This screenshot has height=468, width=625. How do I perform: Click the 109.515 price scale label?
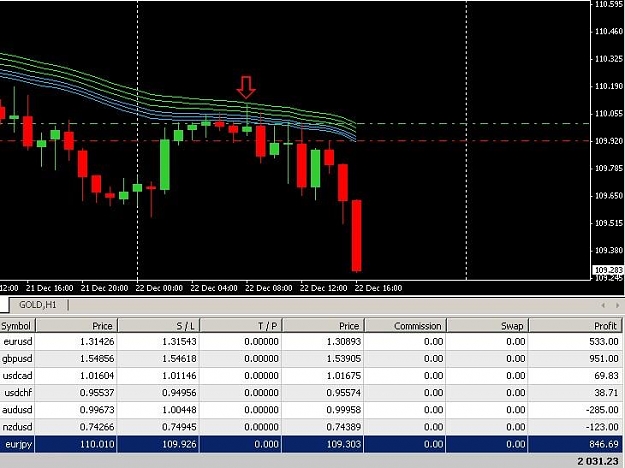pyautogui.click(x=609, y=223)
